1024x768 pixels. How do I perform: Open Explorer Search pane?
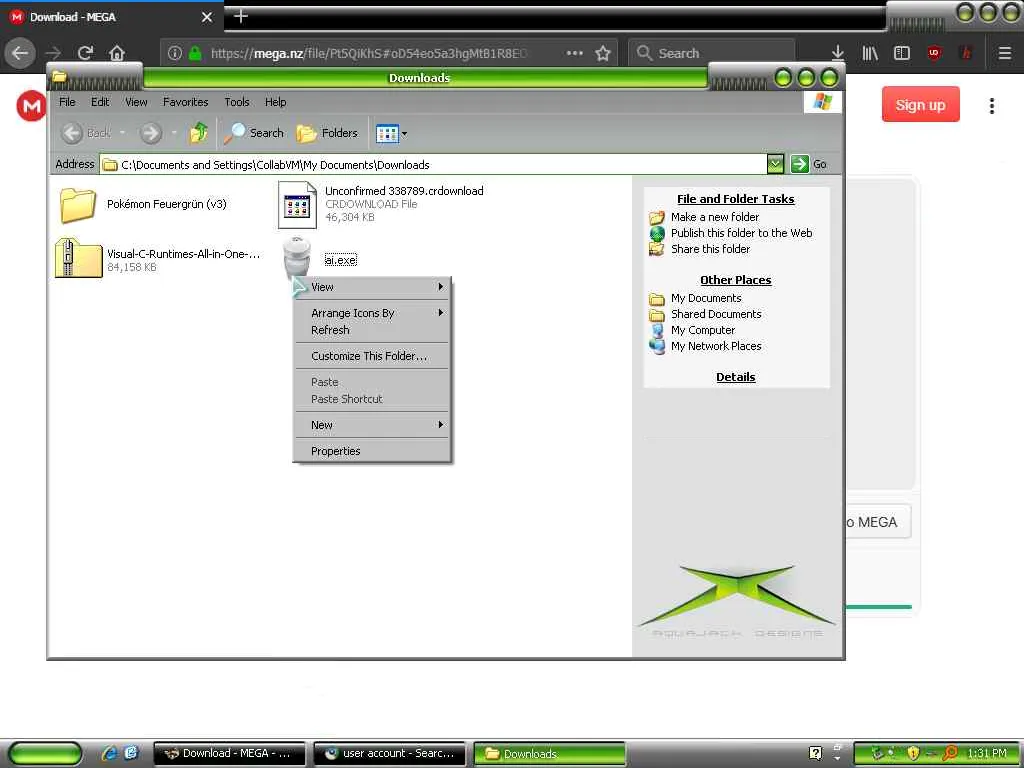pos(253,133)
